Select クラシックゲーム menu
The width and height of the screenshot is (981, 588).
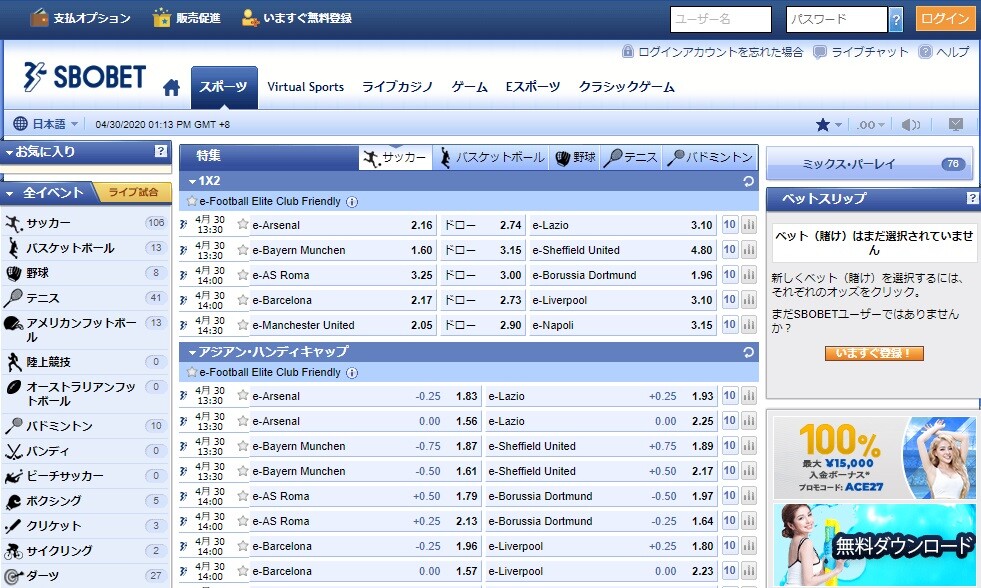[x=626, y=87]
